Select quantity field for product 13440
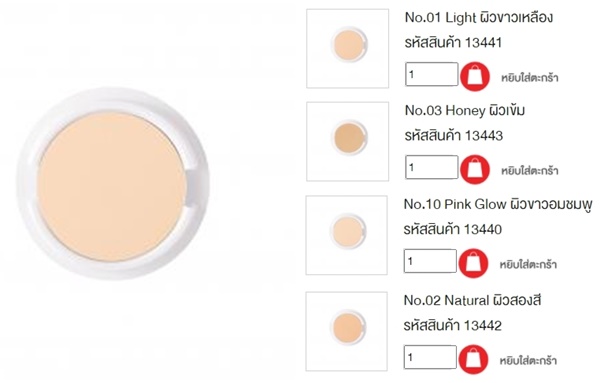 tap(430, 261)
